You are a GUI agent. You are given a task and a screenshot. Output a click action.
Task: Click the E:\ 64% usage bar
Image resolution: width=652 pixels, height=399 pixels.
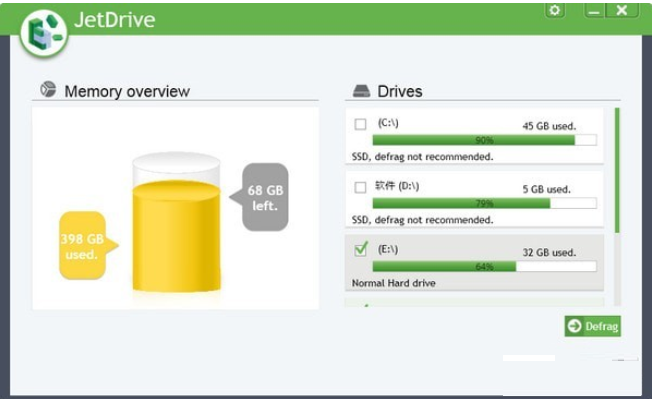[484, 266]
